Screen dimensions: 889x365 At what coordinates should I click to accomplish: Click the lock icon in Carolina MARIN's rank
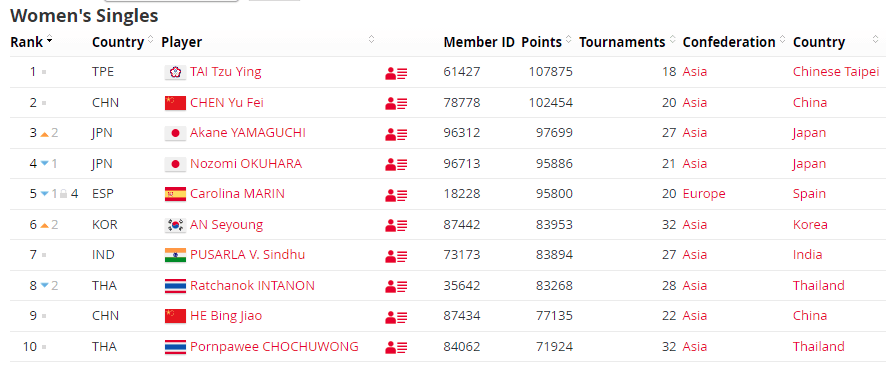64,194
